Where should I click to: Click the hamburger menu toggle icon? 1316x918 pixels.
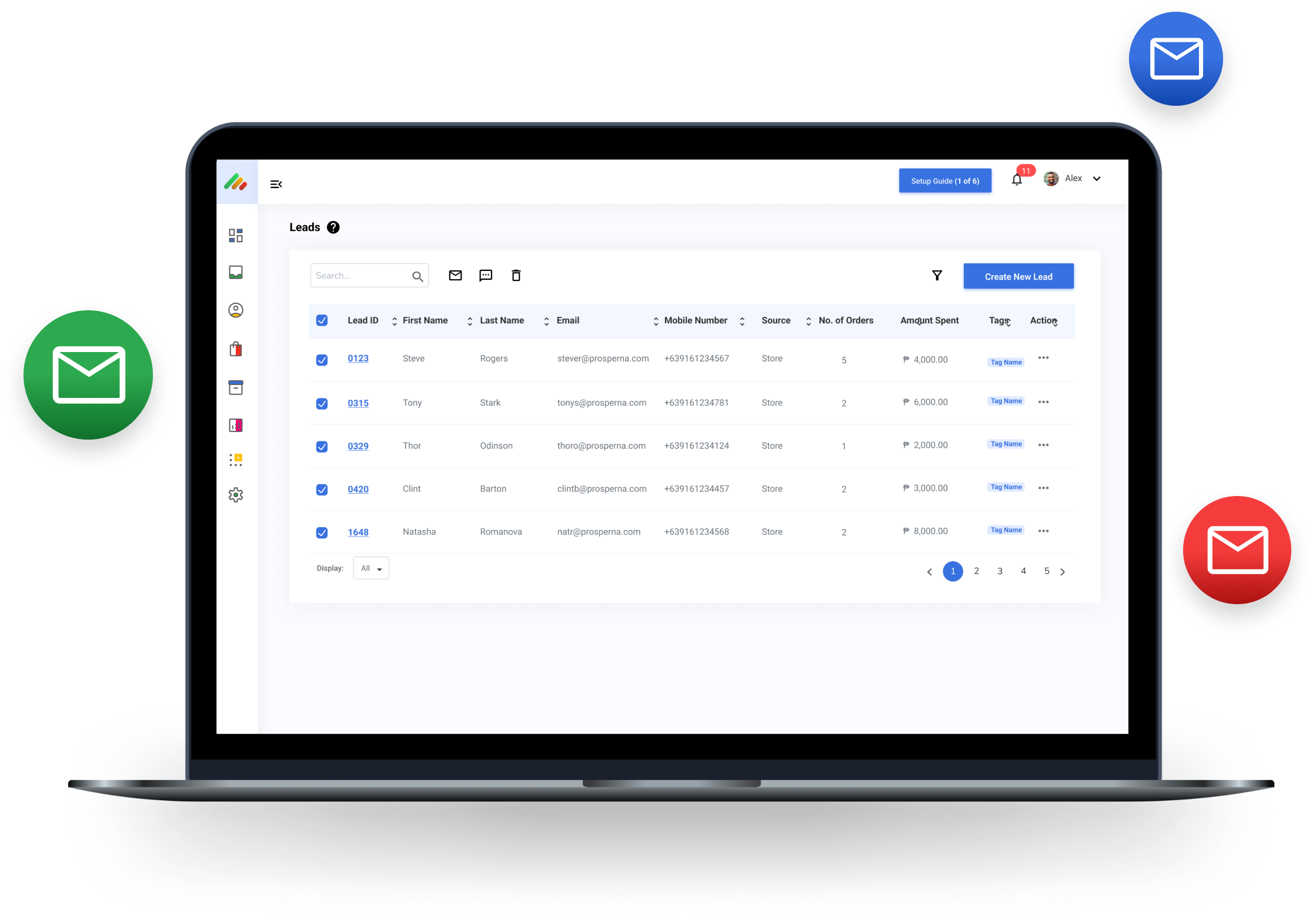[276, 183]
